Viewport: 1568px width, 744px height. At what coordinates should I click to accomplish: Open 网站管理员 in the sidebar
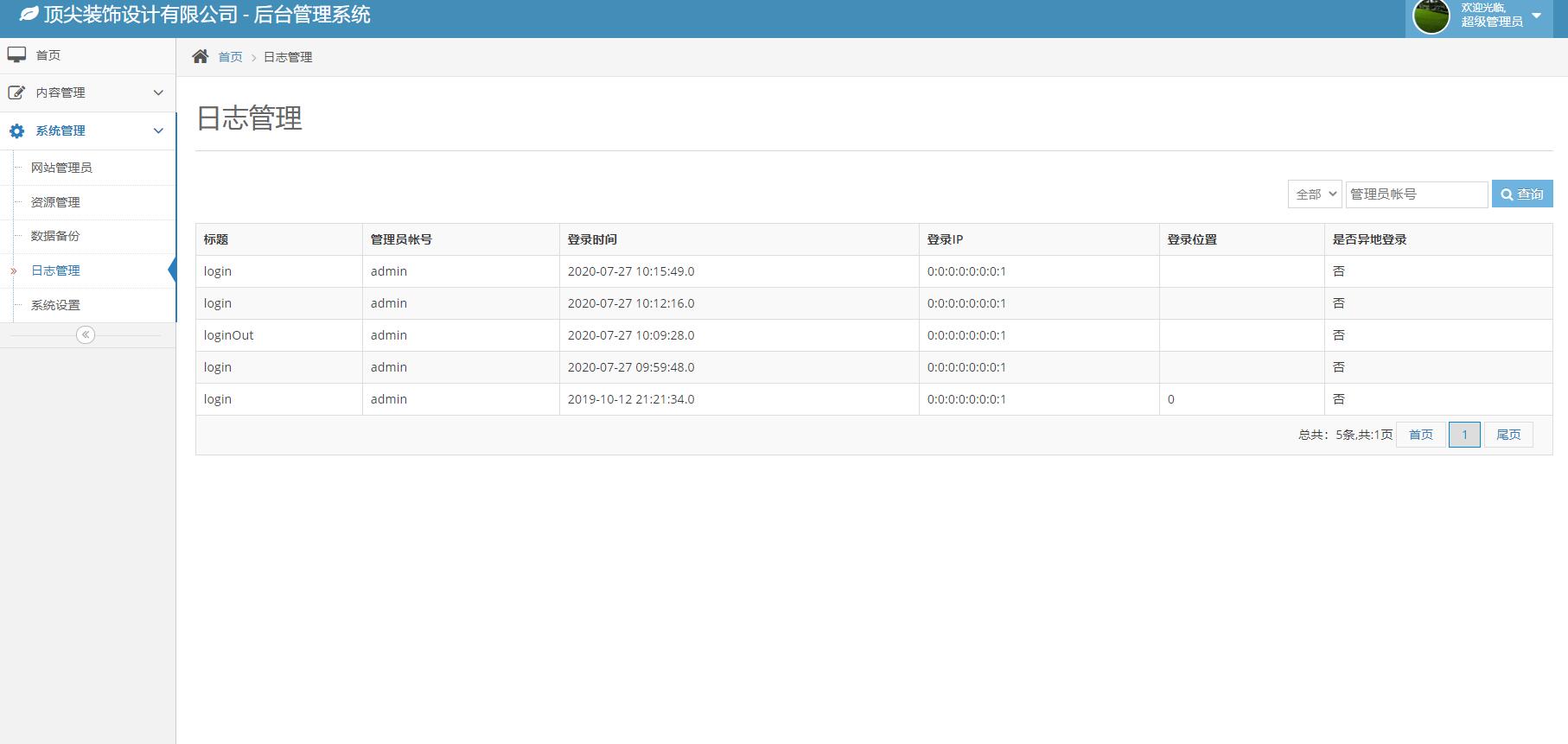(x=61, y=168)
